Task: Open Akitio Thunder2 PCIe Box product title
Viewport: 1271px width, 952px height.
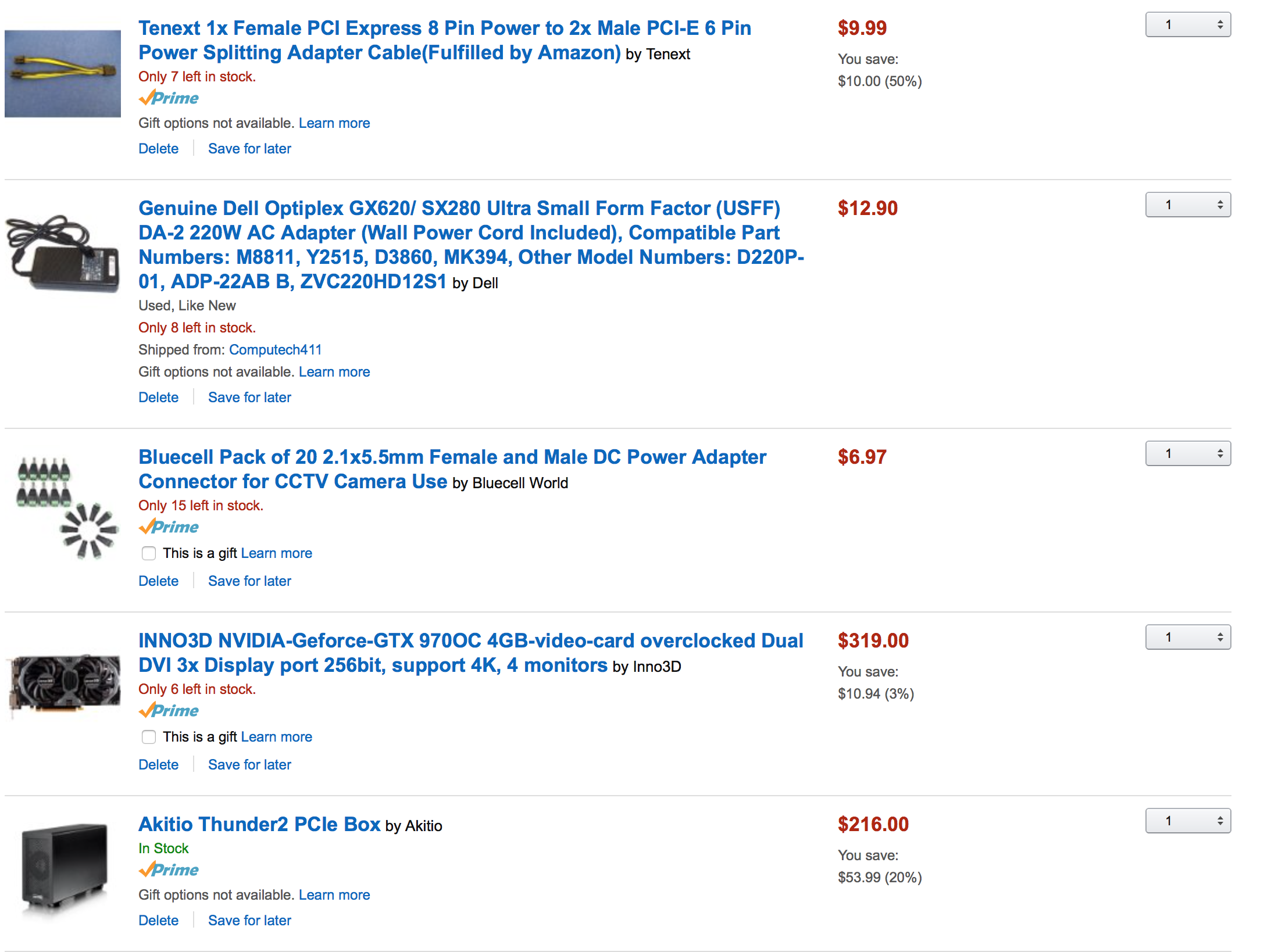Action: tap(259, 825)
